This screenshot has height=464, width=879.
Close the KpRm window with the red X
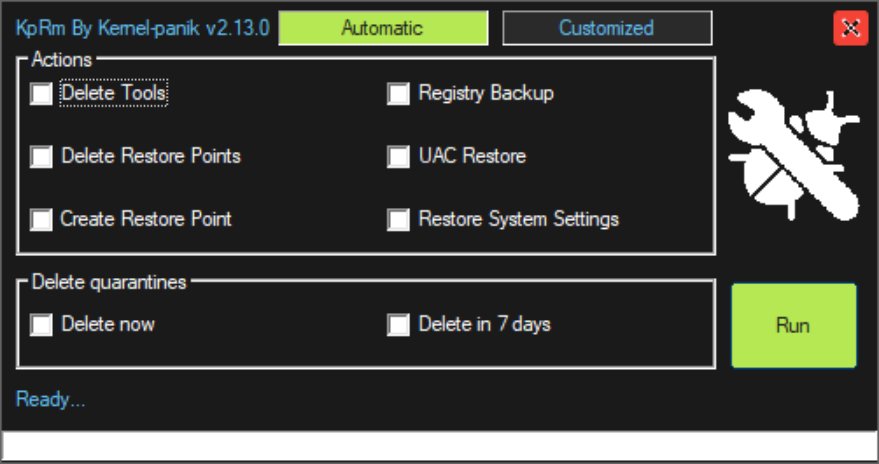coord(850,28)
